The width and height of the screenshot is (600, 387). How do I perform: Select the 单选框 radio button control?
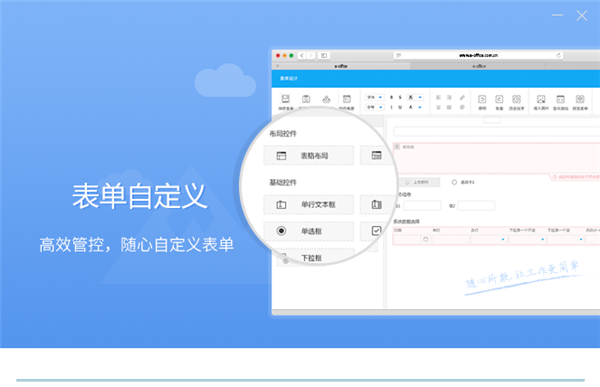[308, 231]
